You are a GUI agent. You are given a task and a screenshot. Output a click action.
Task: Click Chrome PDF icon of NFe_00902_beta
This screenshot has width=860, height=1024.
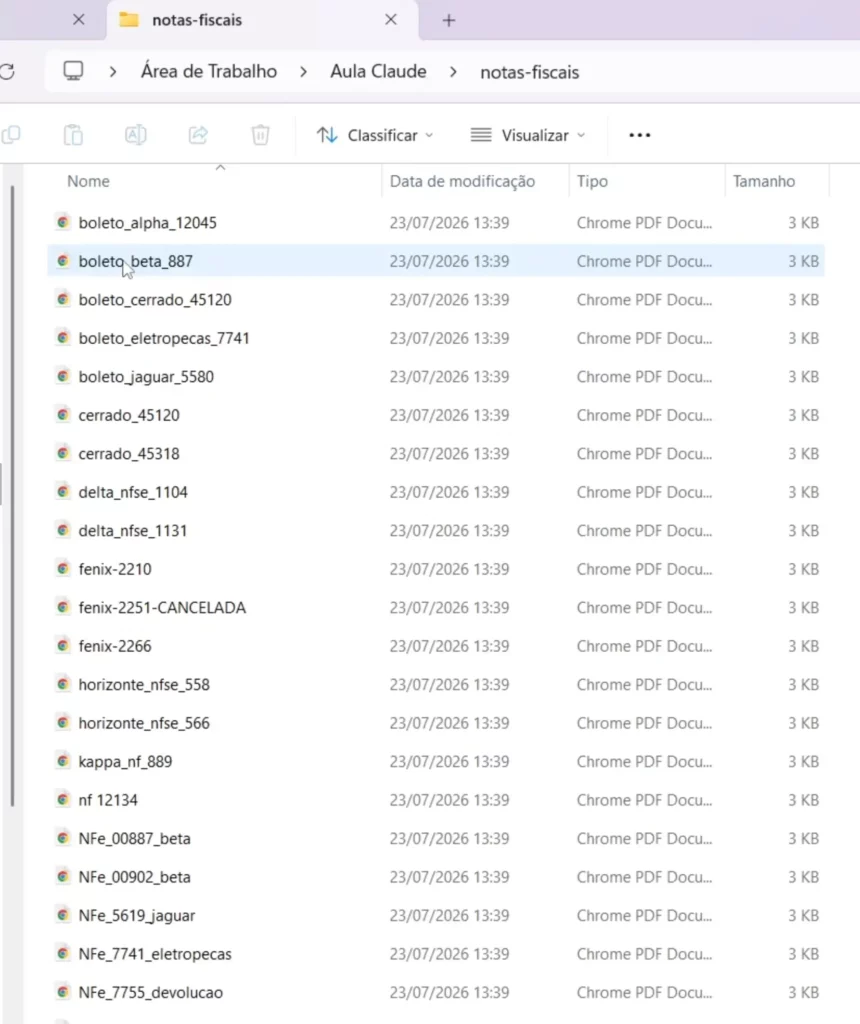(63, 876)
